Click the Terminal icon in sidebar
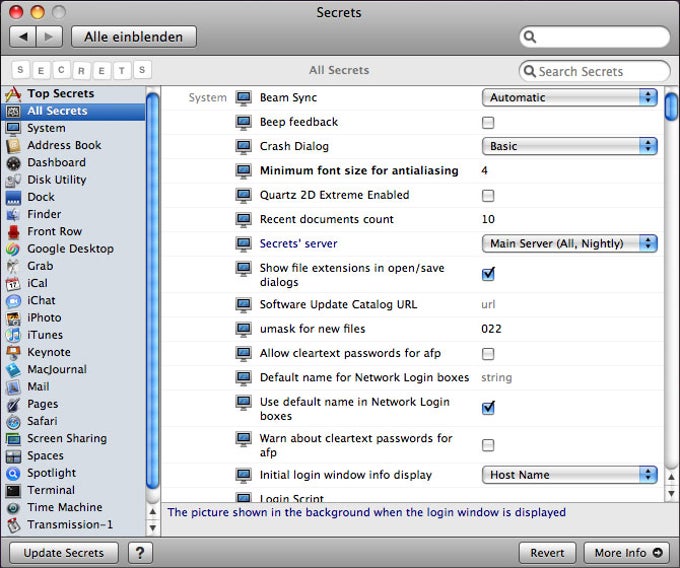The height and width of the screenshot is (568, 680). click(x=13, y=491)
